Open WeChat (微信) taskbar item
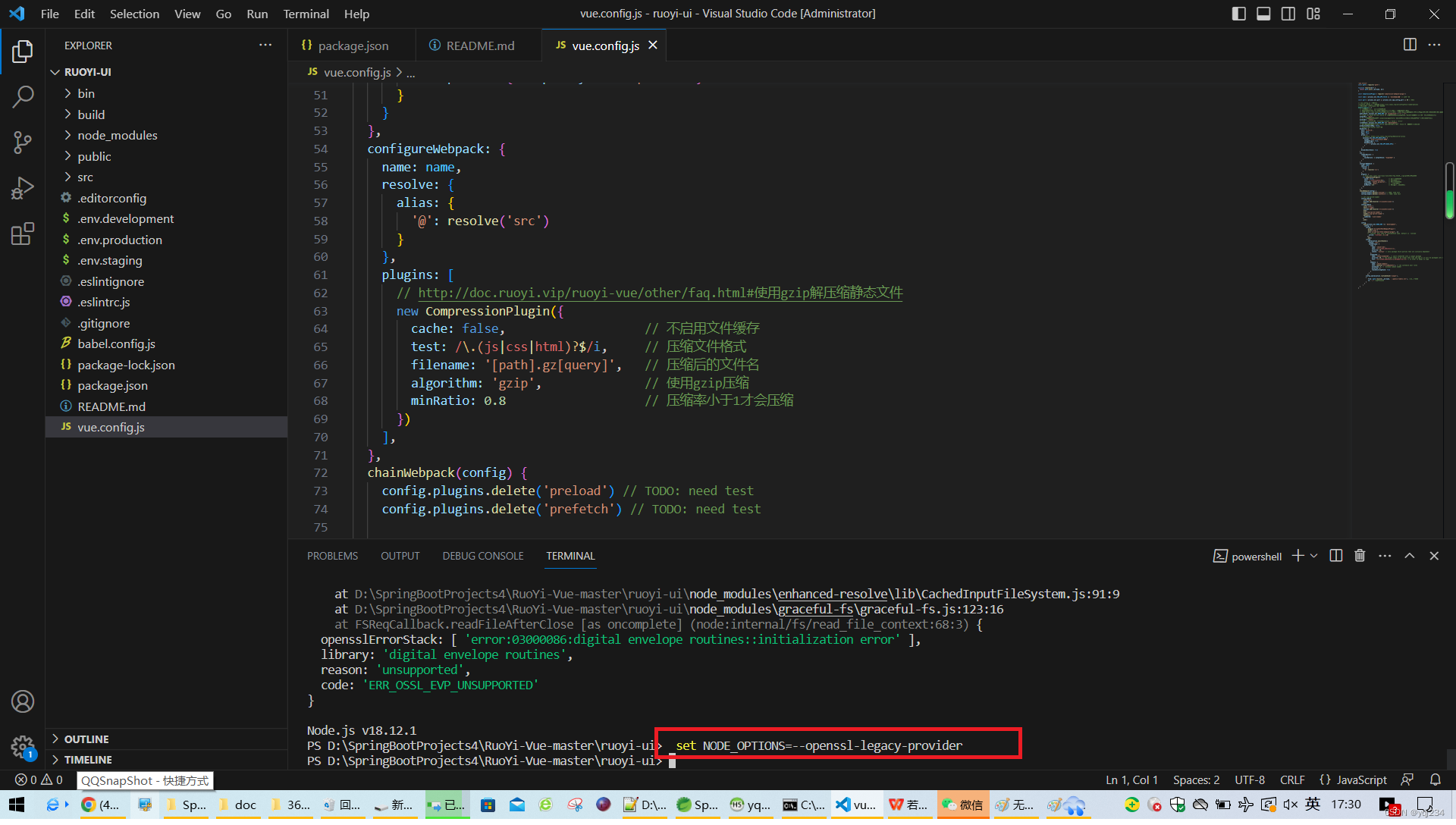Screen dimensions: 1456x825 (x=963, y=805)
